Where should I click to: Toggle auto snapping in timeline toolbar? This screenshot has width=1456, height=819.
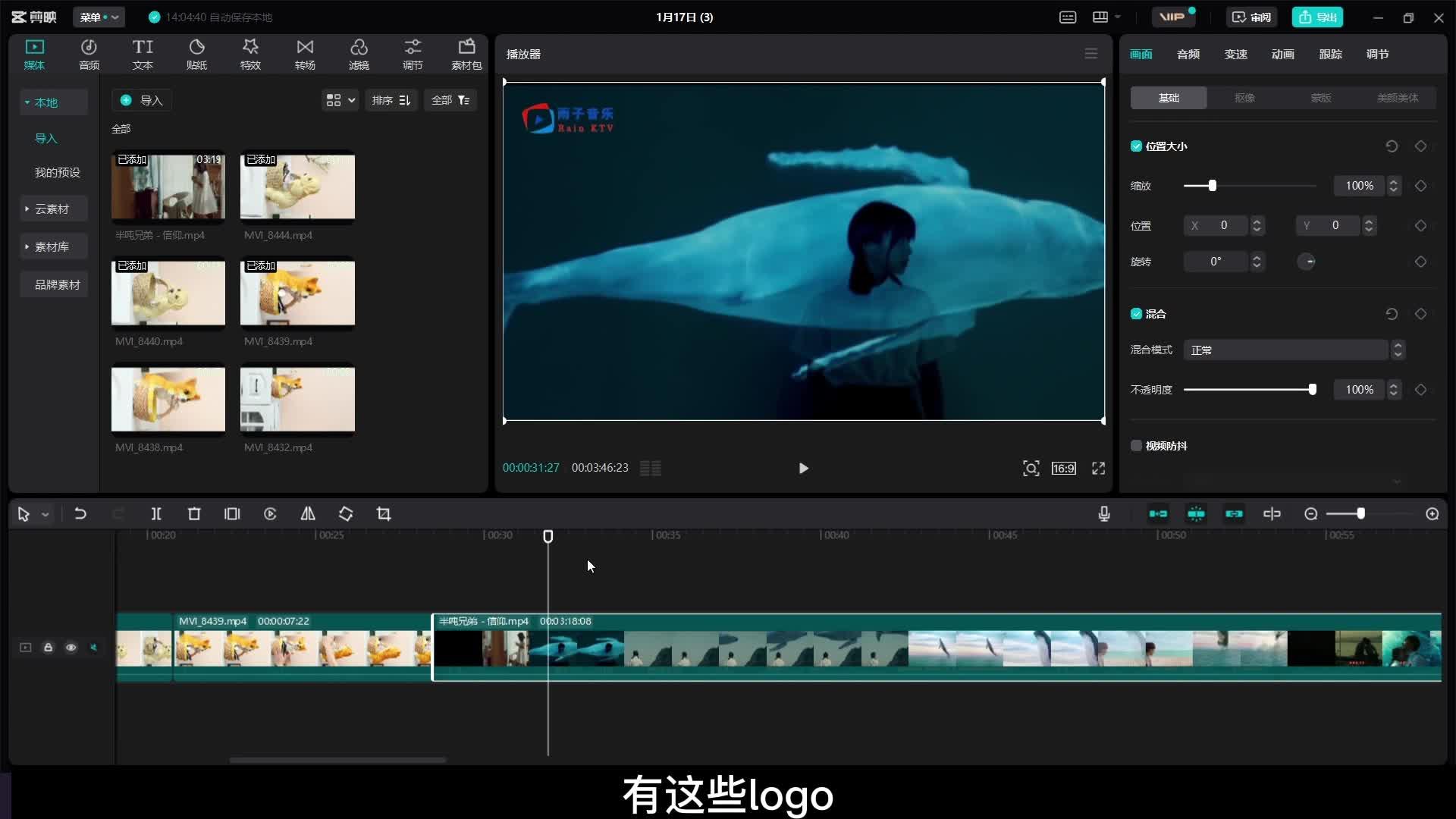tap(1196, 514)
